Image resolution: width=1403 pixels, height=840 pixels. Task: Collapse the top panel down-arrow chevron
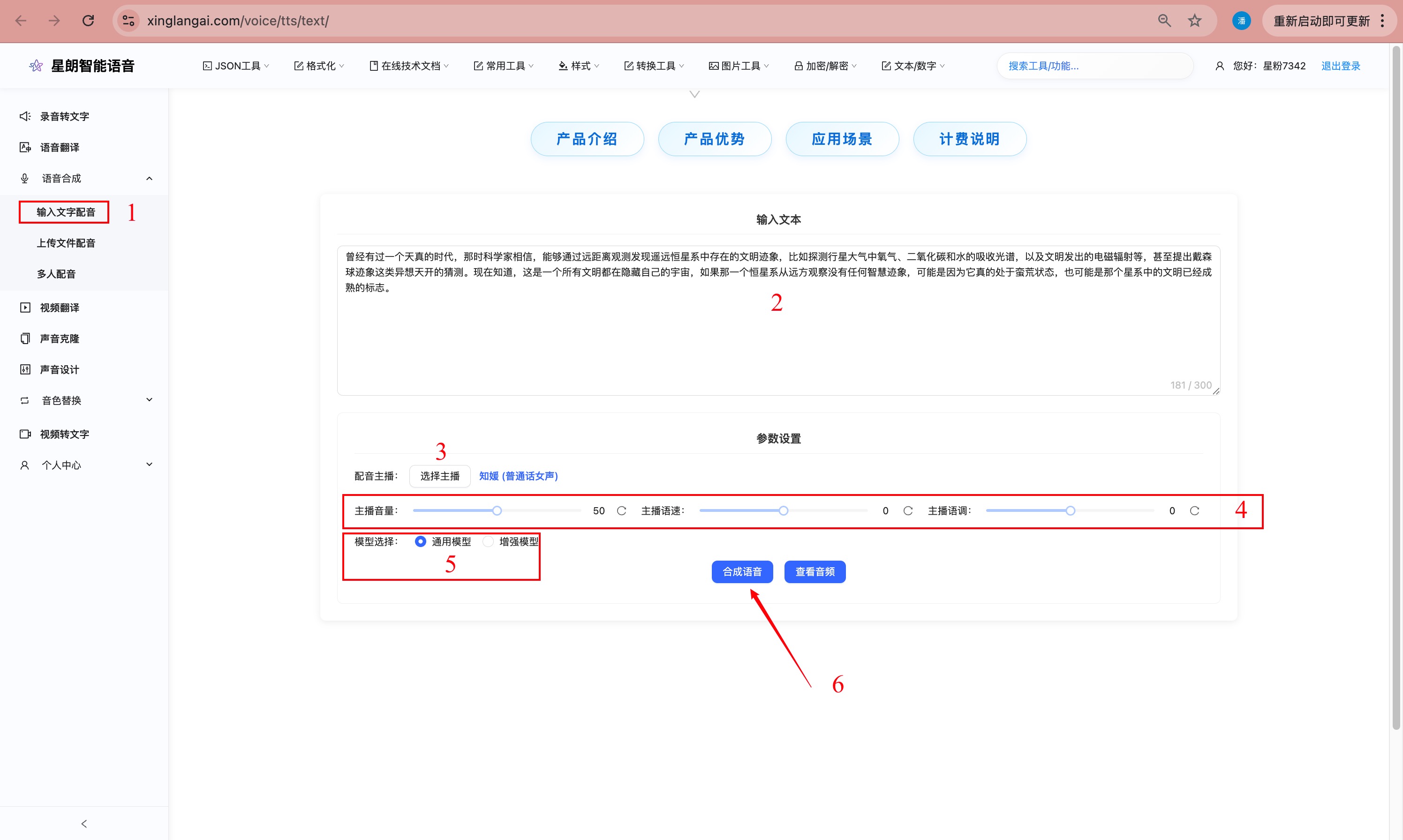[695, 95]
